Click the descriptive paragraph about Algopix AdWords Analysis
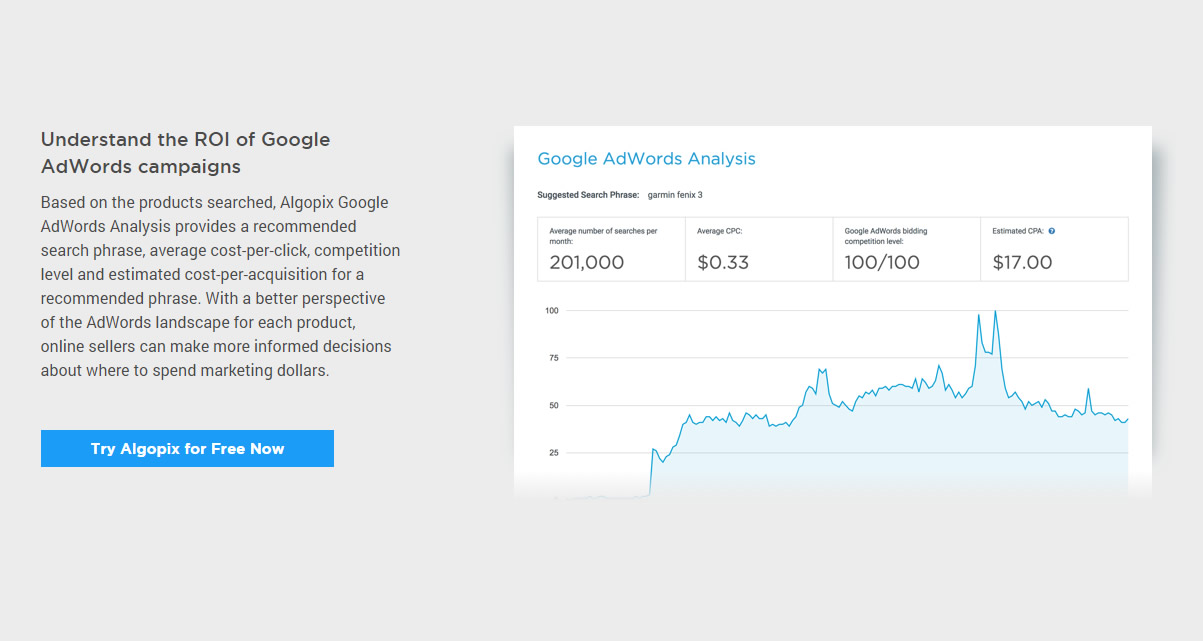 pyautogui.click(x=220, y=286)
